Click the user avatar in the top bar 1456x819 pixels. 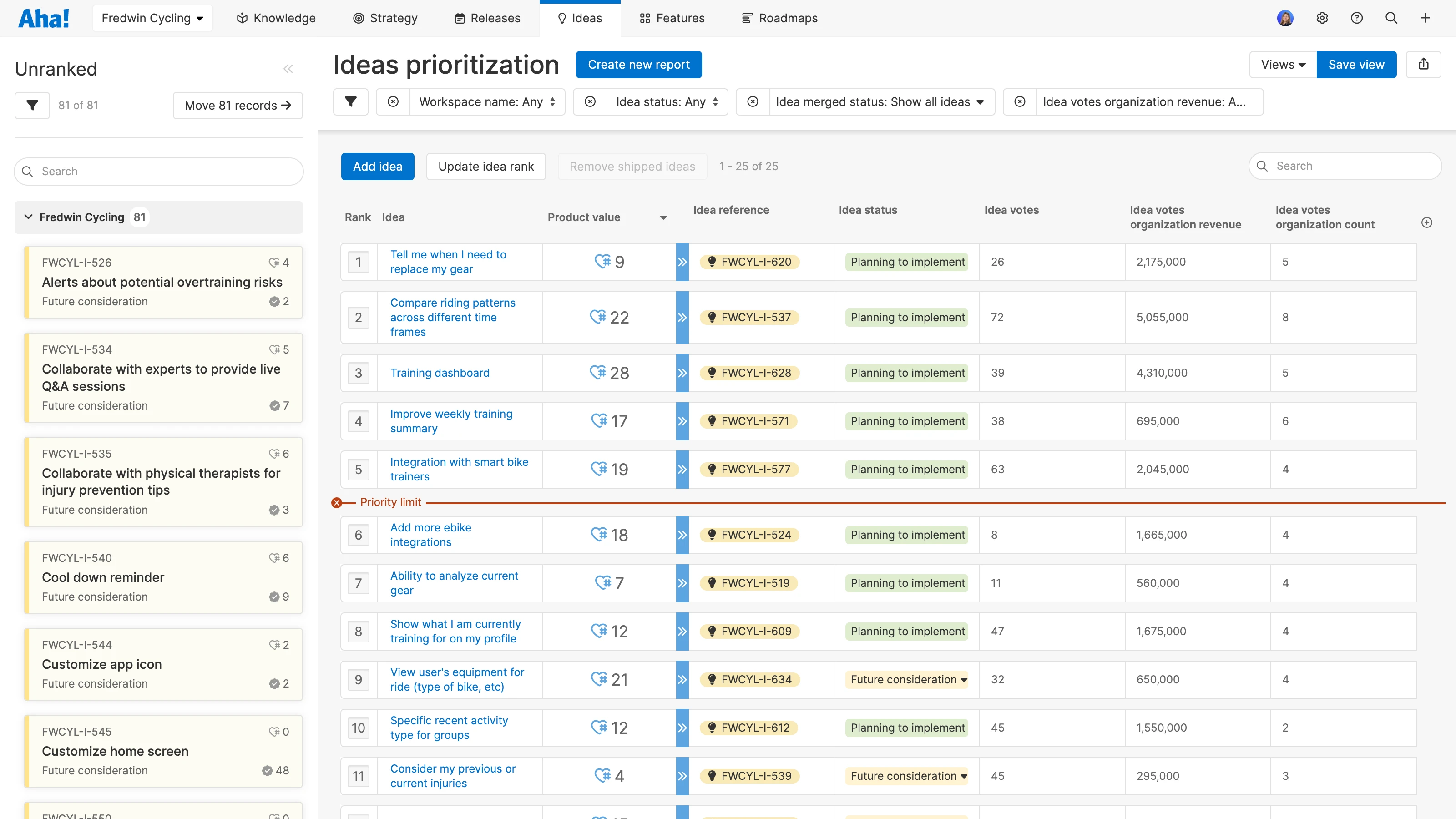(x=1285, y=18)
